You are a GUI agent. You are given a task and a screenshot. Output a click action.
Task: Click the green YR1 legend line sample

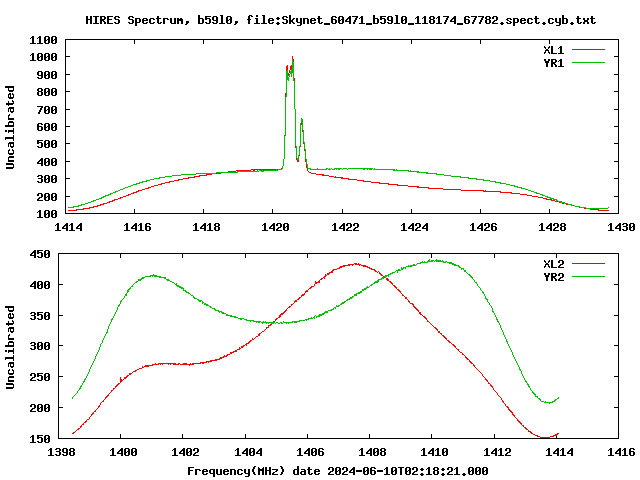[588, 63]
